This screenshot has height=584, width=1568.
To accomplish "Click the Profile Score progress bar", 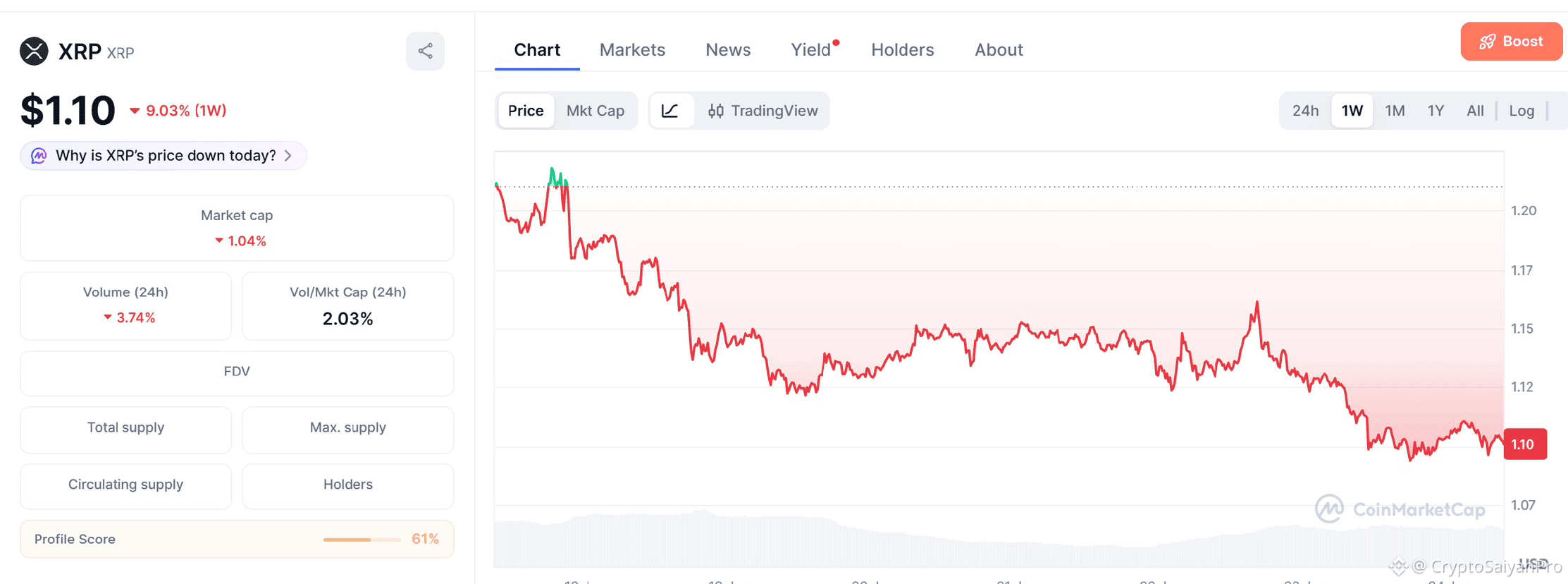I will pyautogui.click(x=362, y=540).
